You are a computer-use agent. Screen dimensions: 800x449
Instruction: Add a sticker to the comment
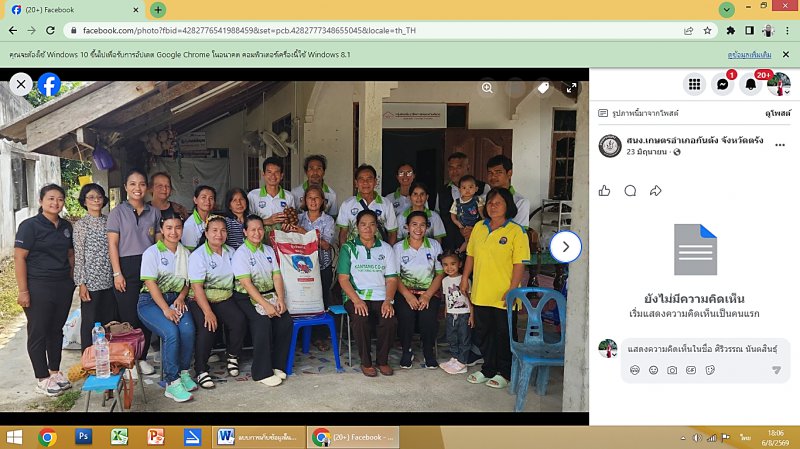[710, 370]
